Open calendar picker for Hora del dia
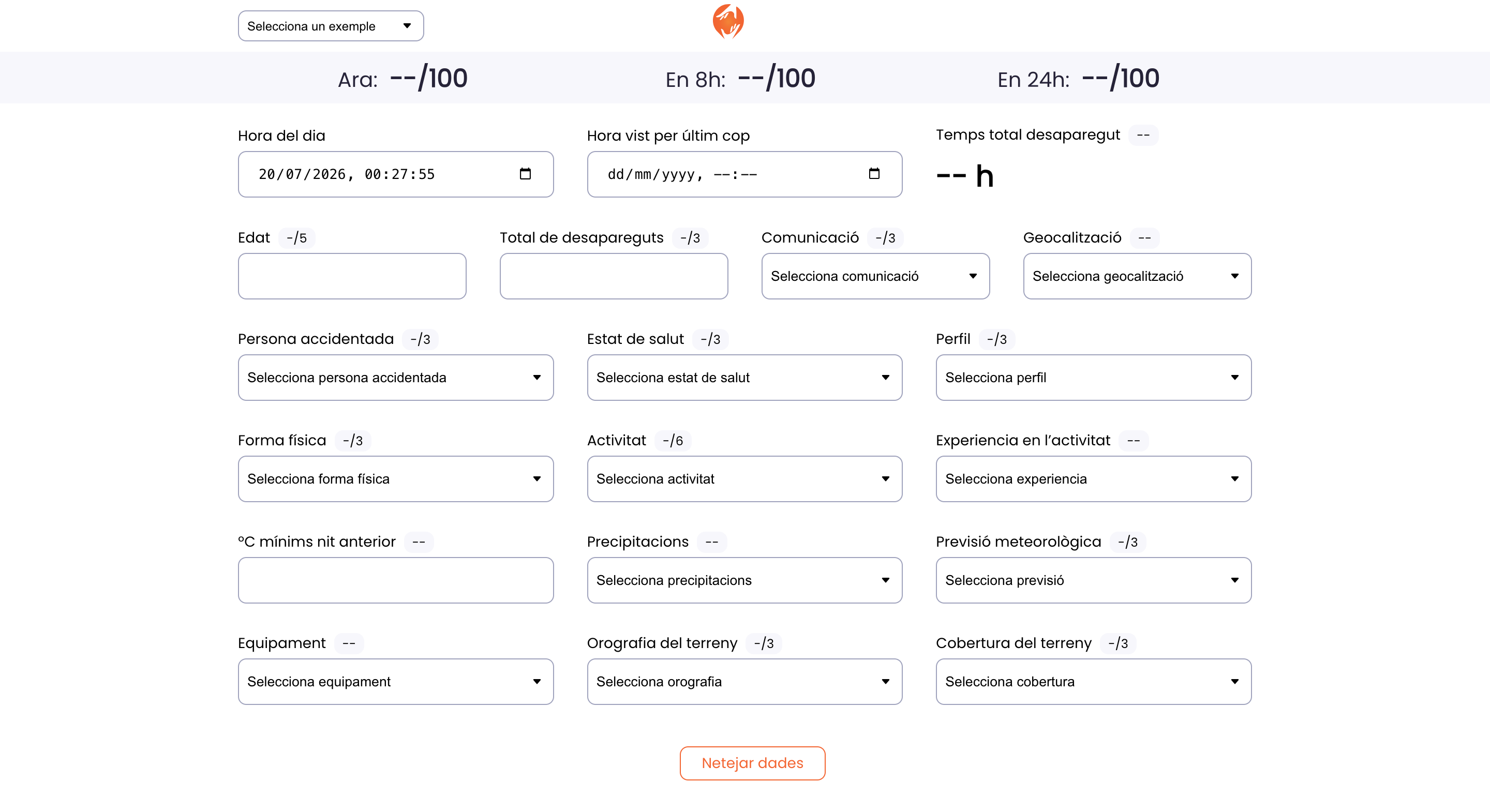 point(525,173)
